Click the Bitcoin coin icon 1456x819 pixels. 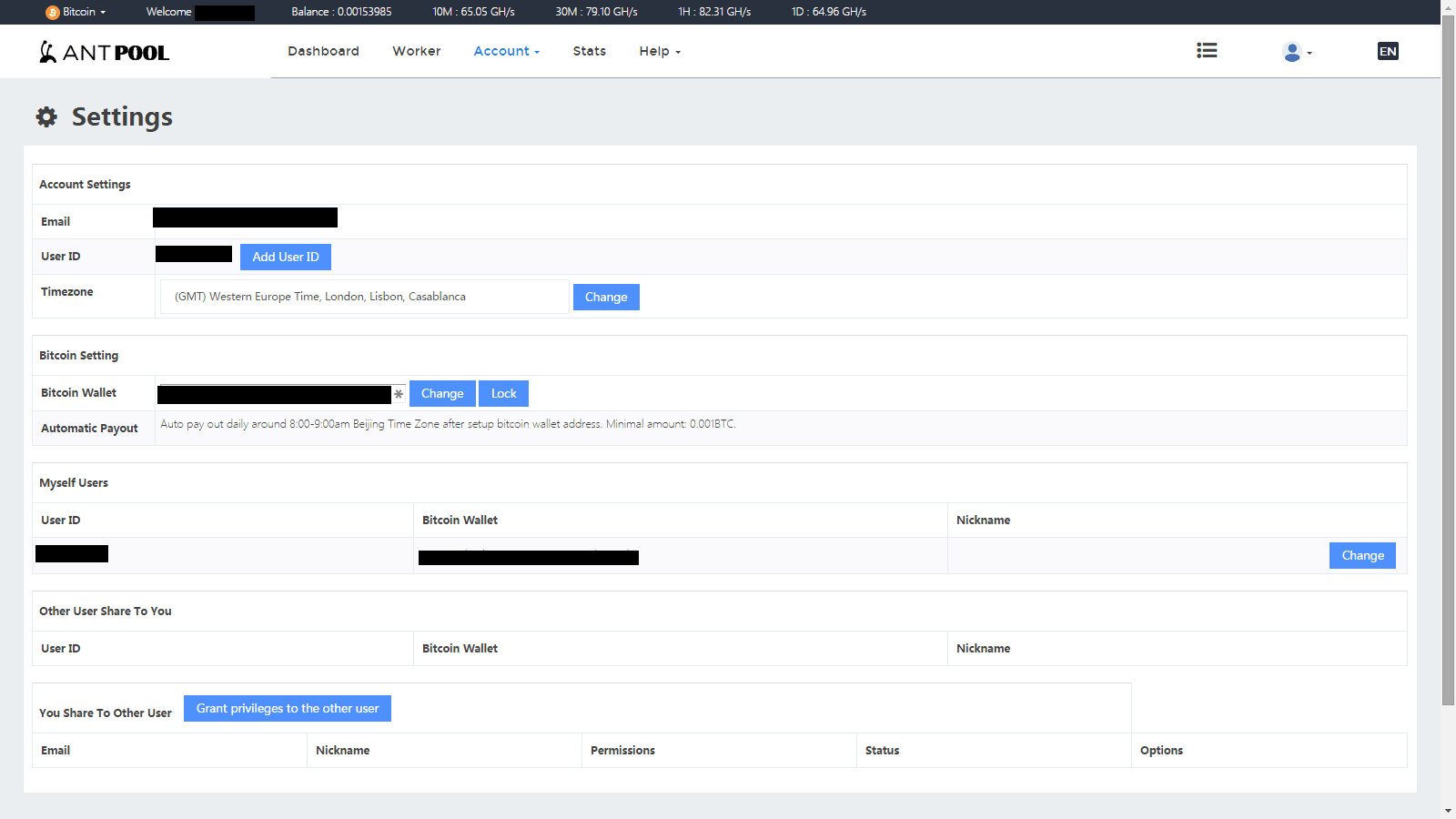pyautogui.click(x=52, y=12)
